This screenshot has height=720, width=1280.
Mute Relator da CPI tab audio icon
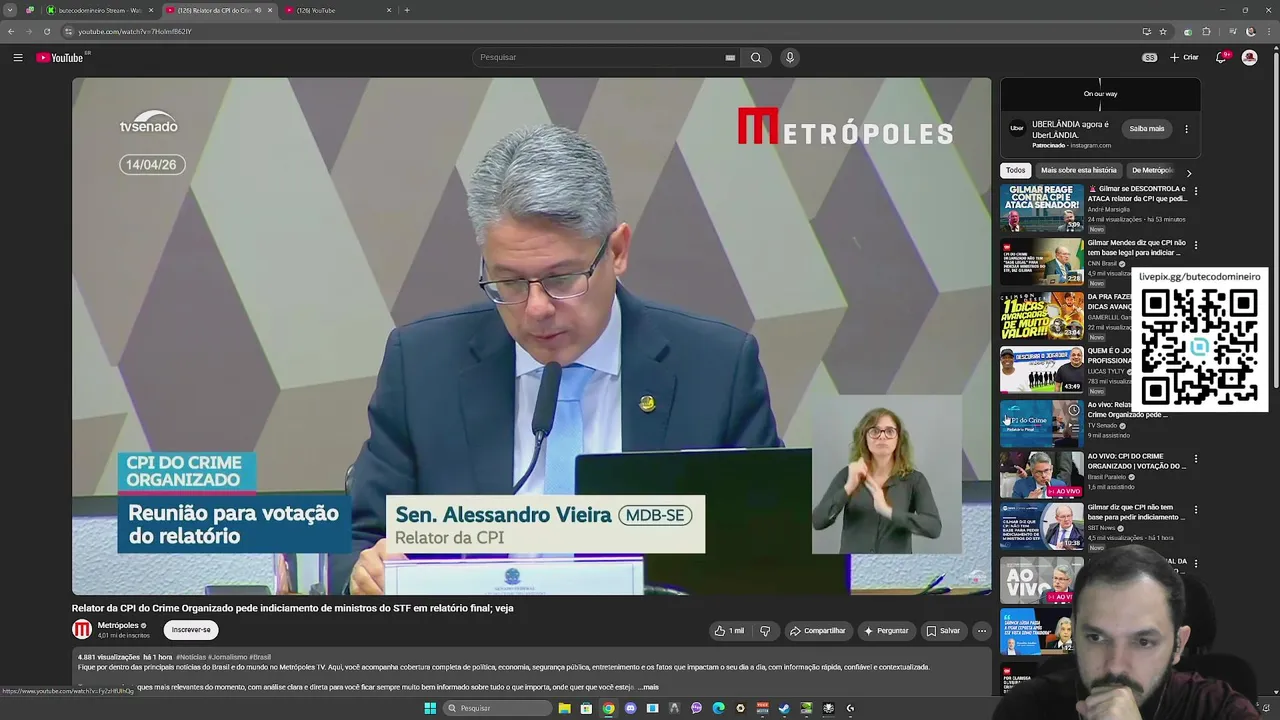point(258,10)
